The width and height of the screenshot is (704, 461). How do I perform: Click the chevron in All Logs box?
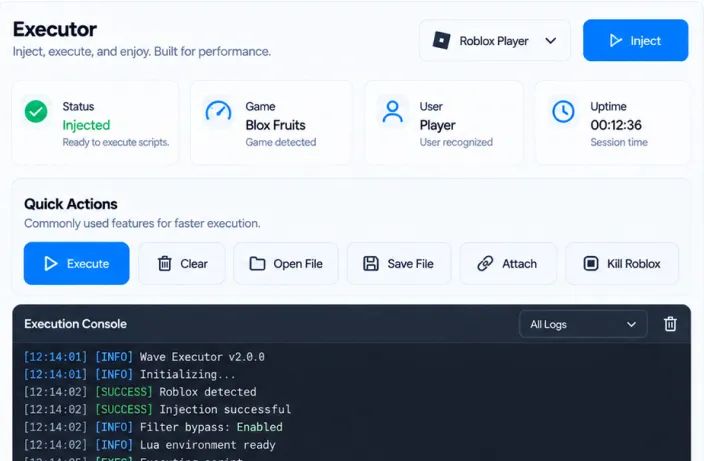coord(631,324)
